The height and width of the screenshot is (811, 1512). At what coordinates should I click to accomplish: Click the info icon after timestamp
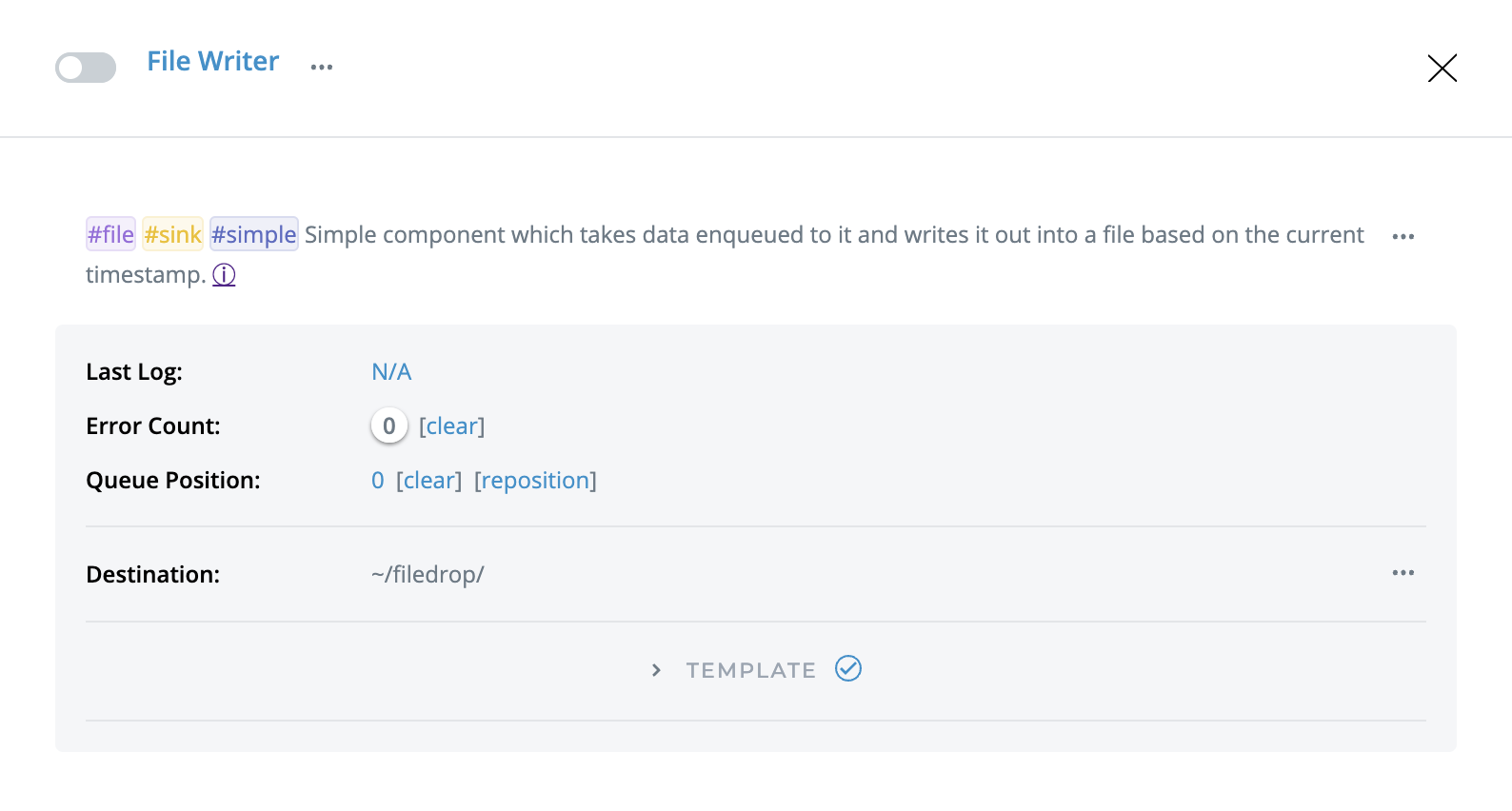(x=224, y=275)
